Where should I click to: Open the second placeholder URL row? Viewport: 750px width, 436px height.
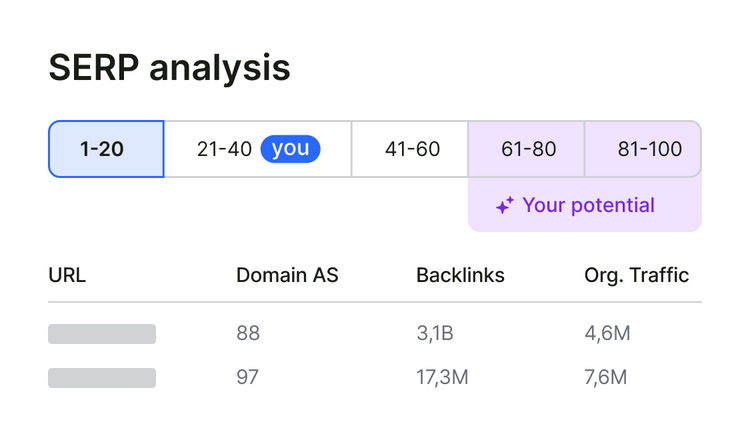coord(102,378)
